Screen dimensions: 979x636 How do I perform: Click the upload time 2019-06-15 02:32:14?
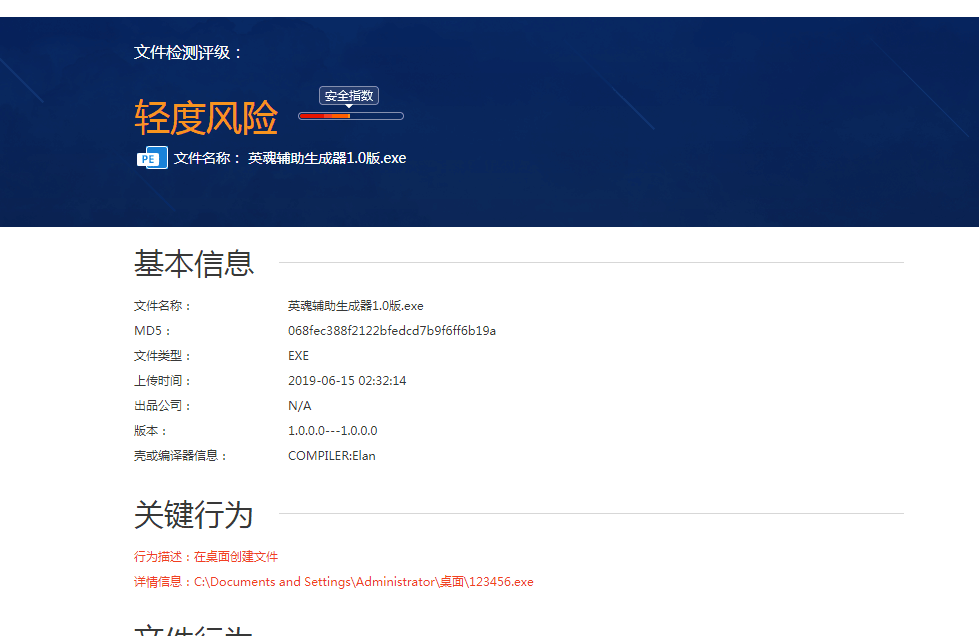[347, 381]
